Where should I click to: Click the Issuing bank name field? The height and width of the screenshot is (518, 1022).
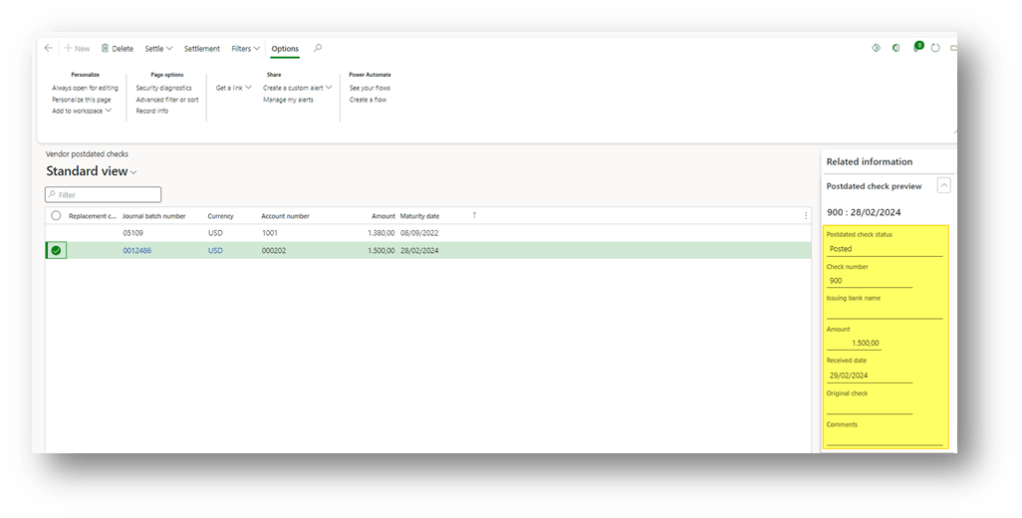(x=884, y=312)
